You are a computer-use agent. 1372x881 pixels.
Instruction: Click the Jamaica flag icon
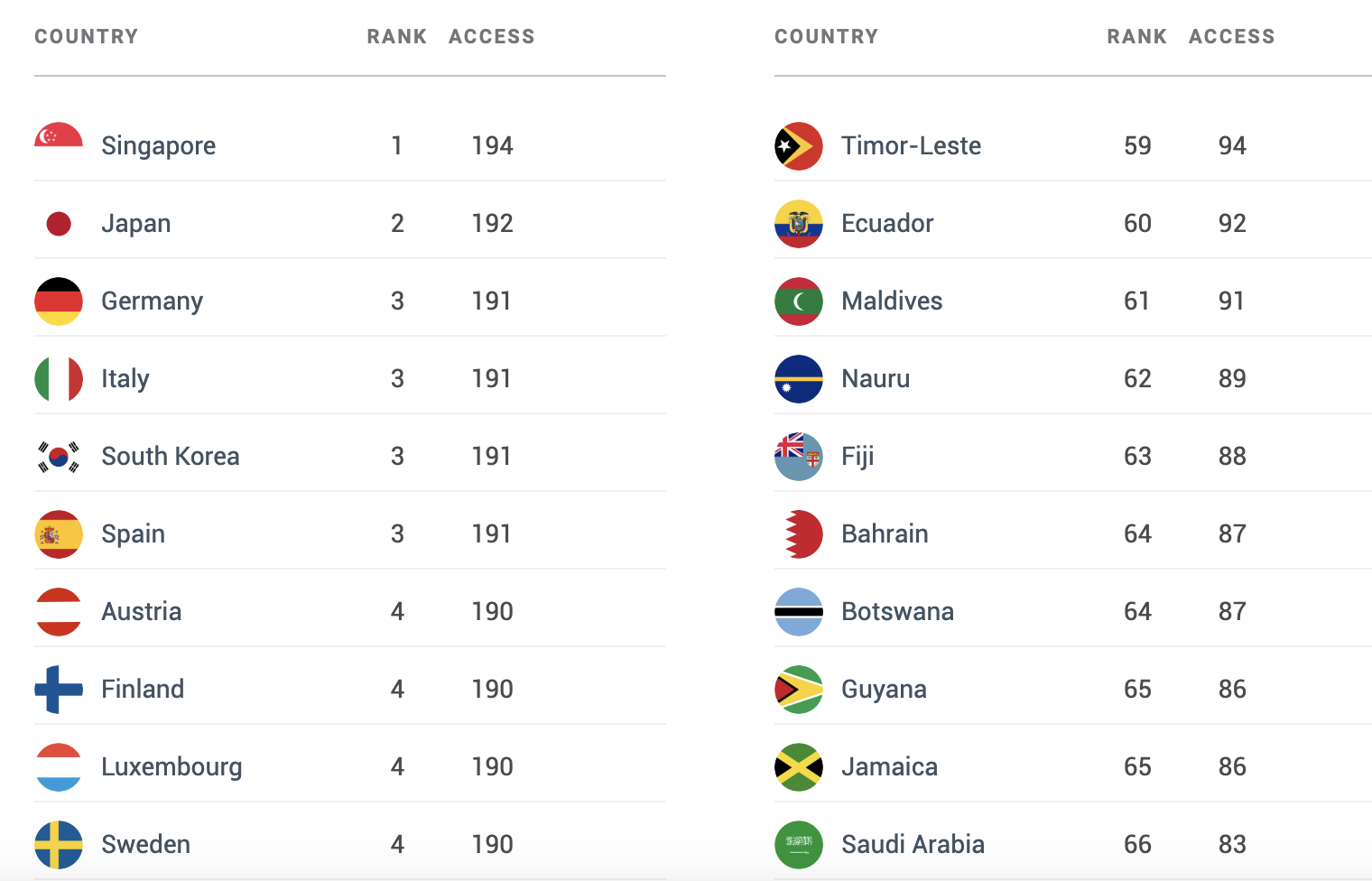(x=799, y=767)
